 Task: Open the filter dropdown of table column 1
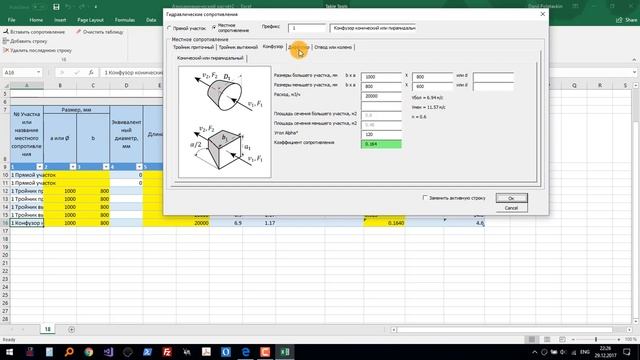(40, 167)
